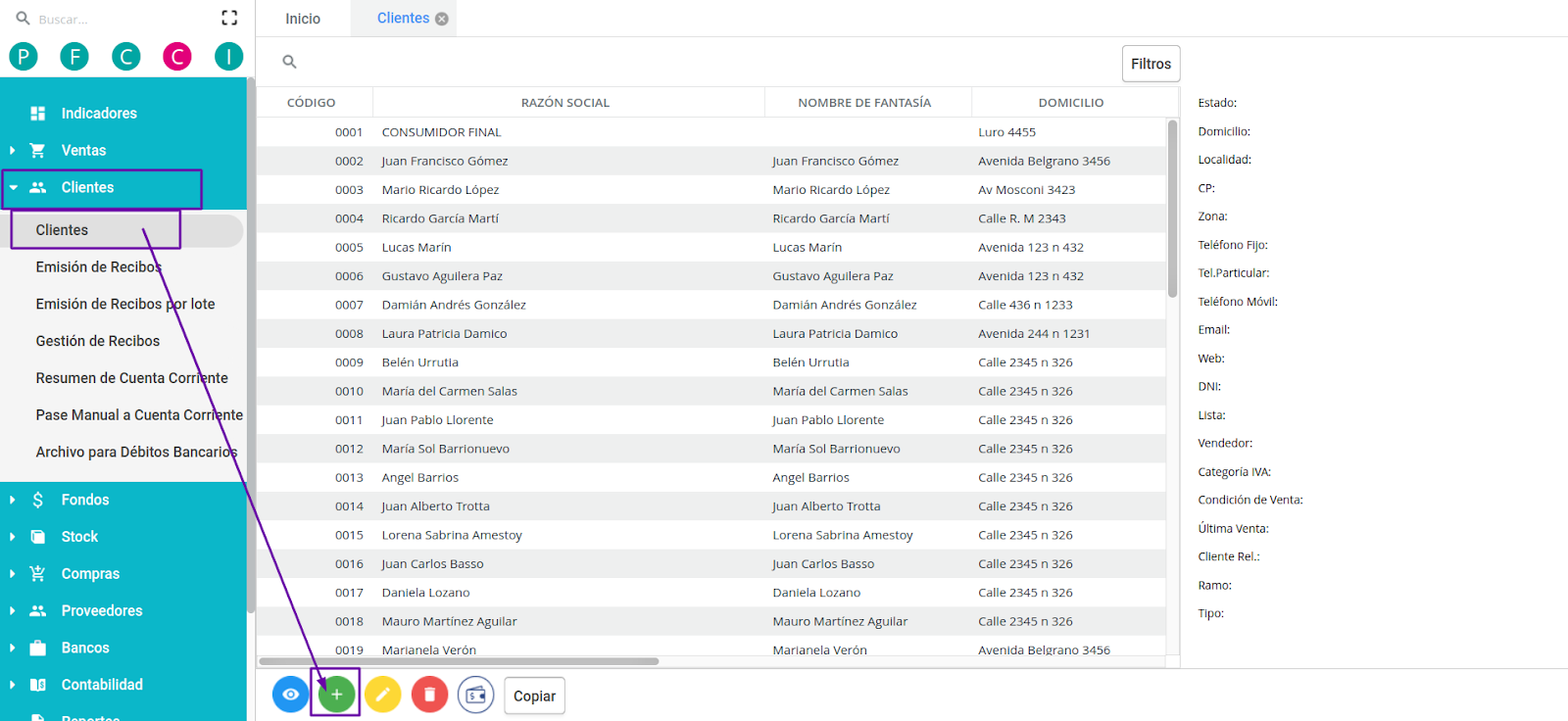Viewport: 1568px width, 721px height.
Task: Select row 0002 Juan Francisco Gómez
Action: click(x=711, y=161)
